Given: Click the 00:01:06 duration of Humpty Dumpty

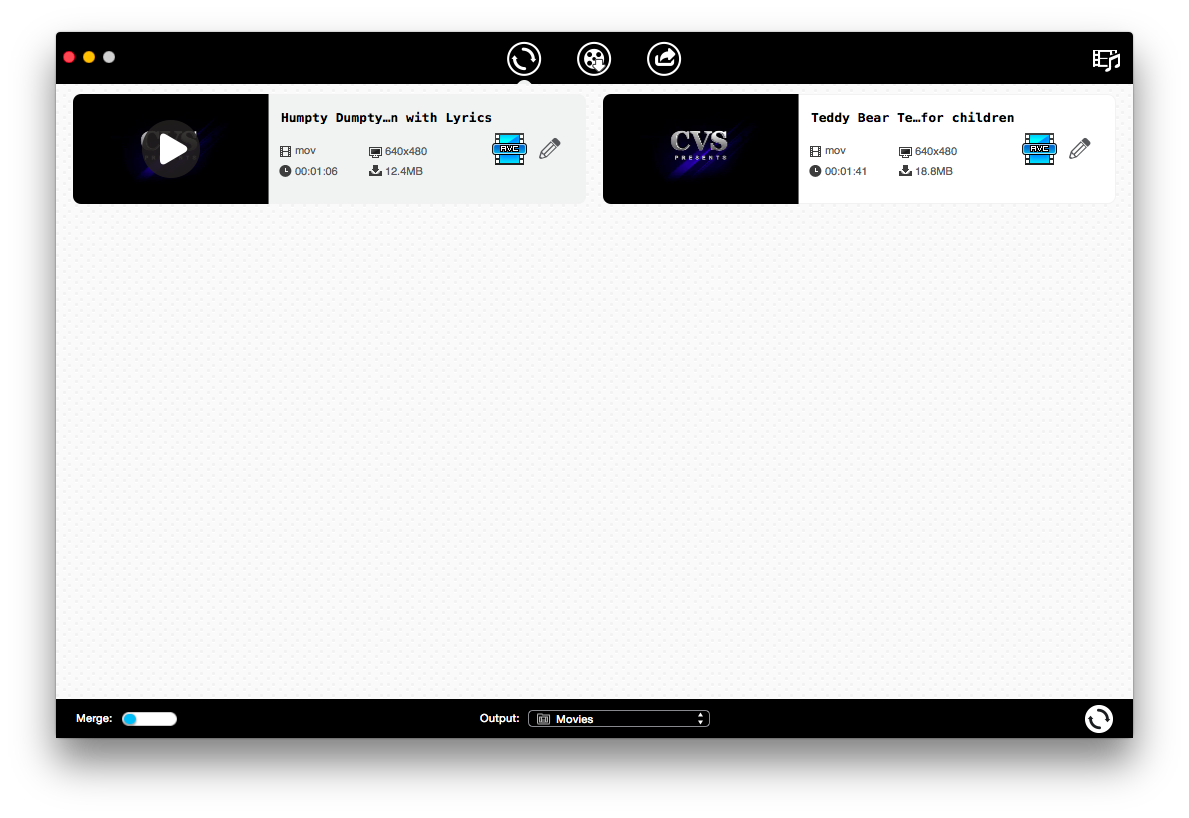Looking at the screenshot, I should tap(316, 171).
